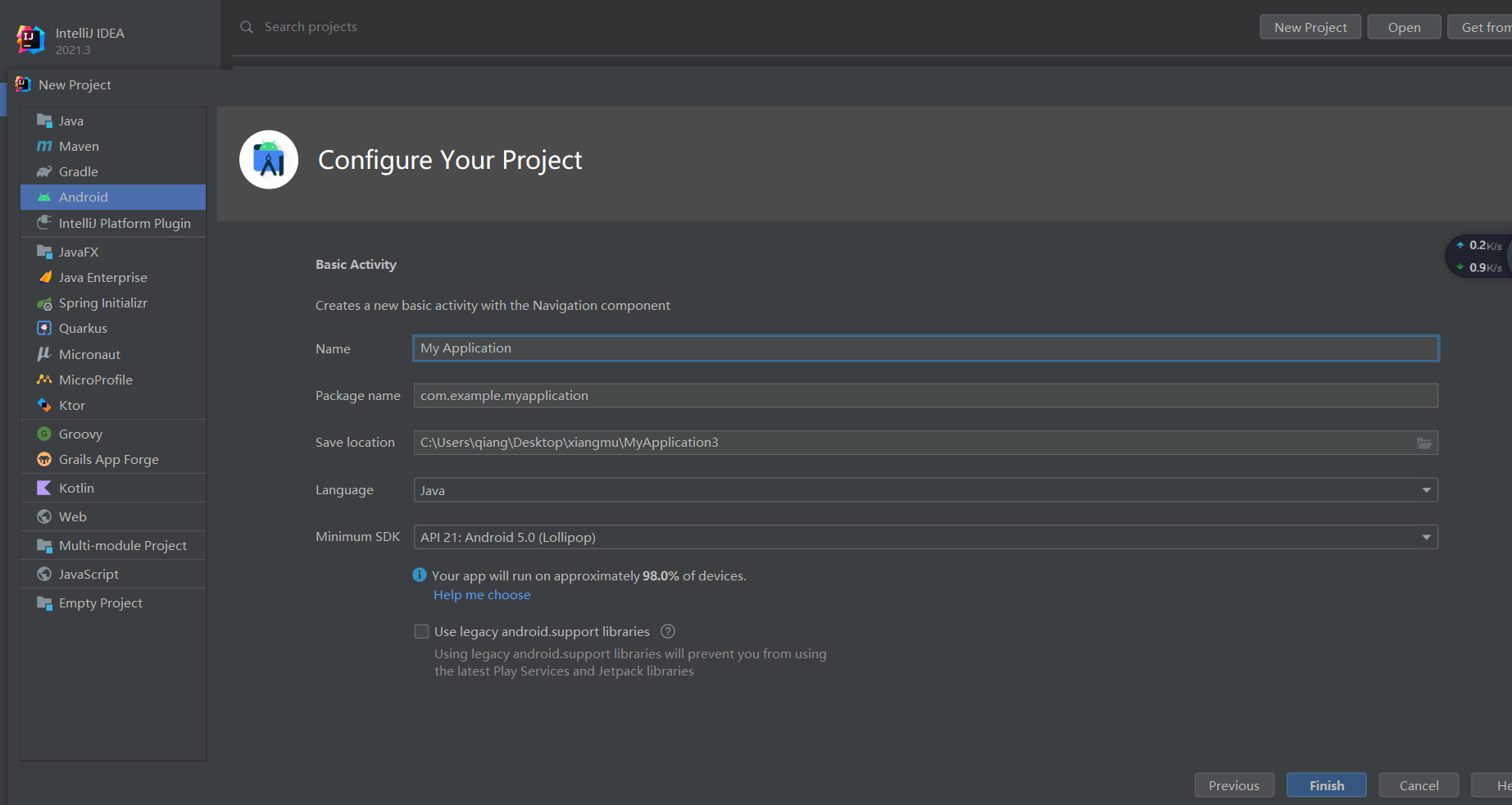Click the Spring Initializr leaf icon
Viewport: 1512px width, 805px height.
pos(44,303)
